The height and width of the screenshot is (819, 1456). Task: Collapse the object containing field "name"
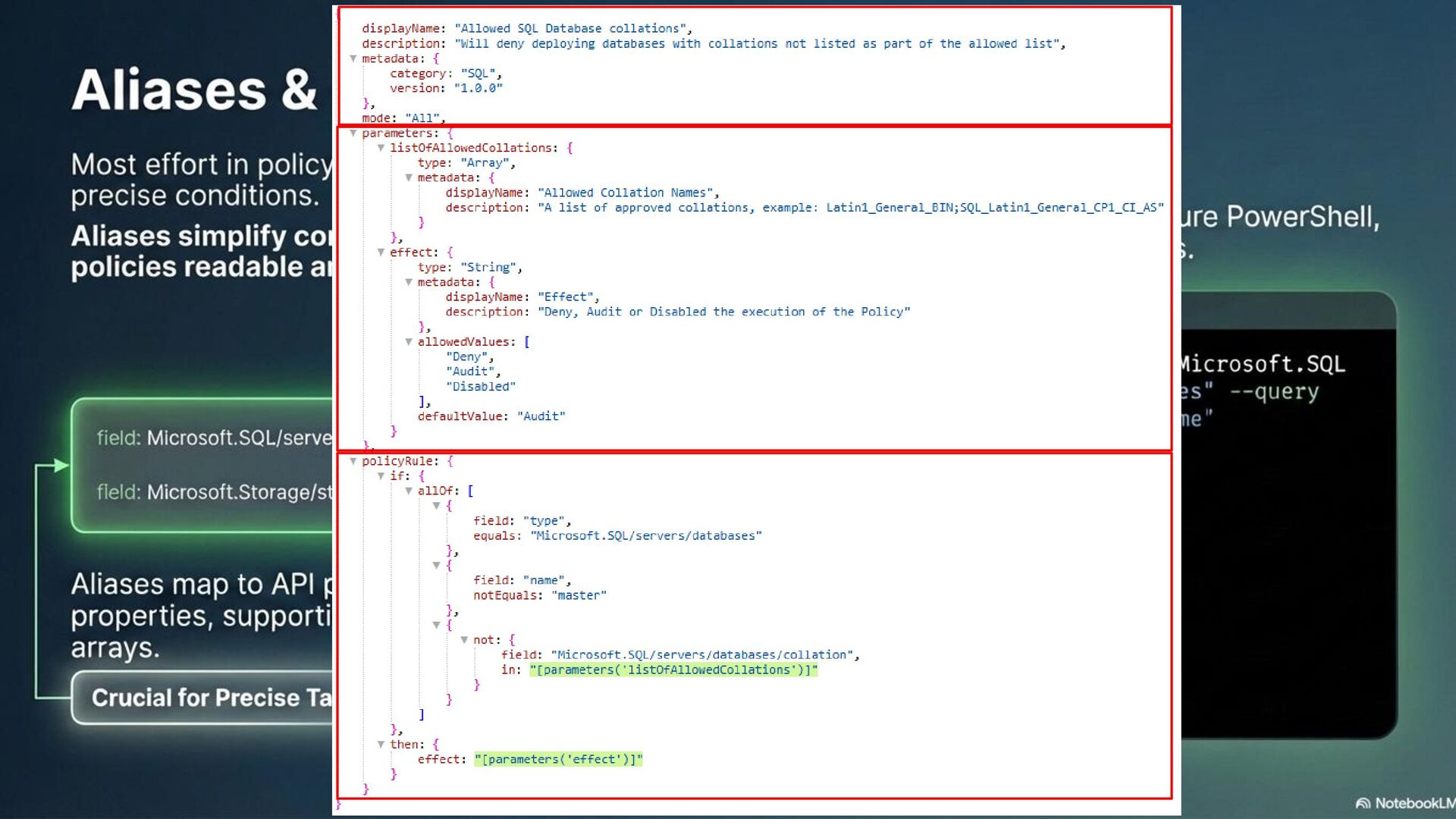pos(437,565)
